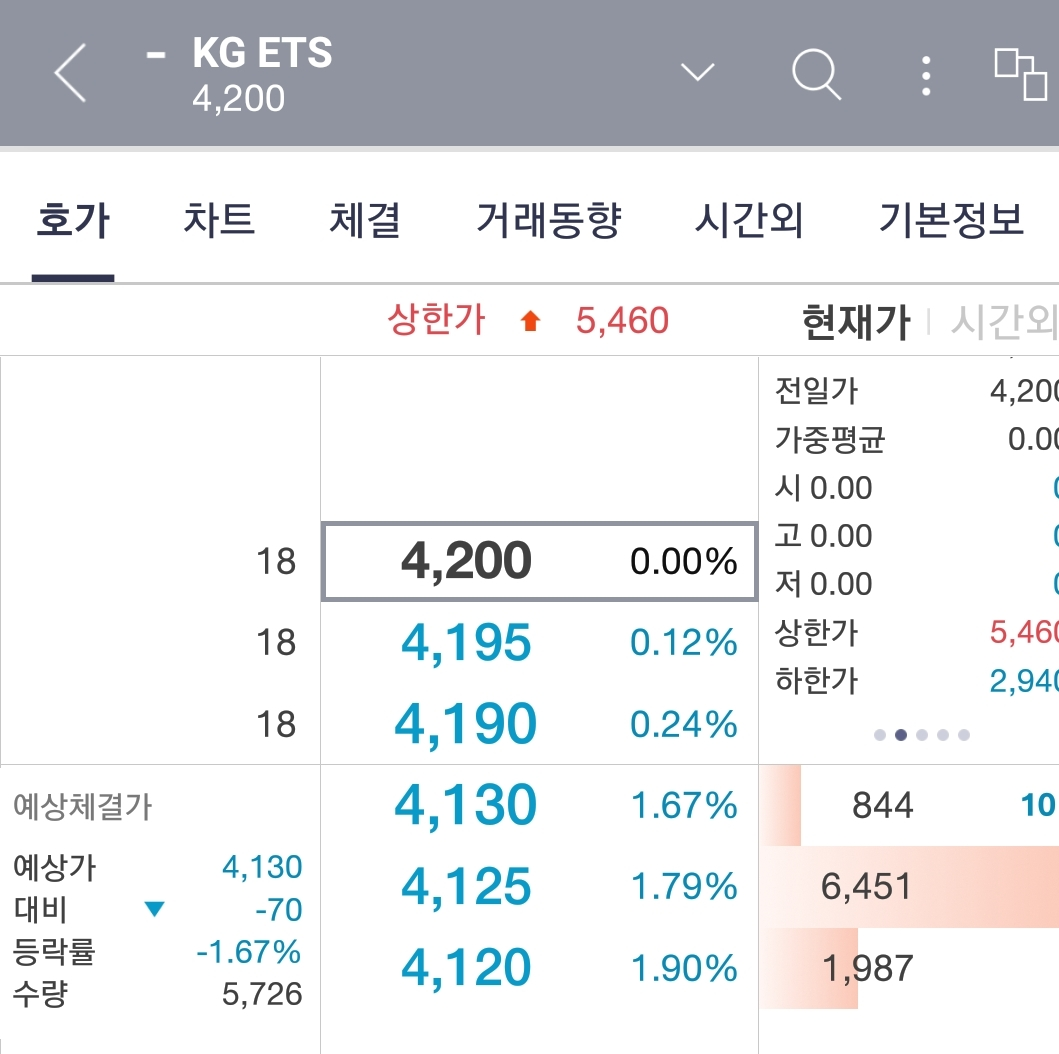Select the 시간외 option beside 현재가
1059x1054 pixels.
1004,321
